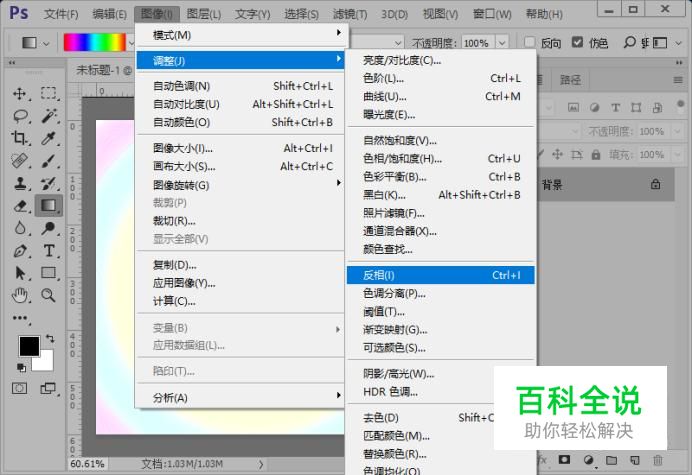Expand the gradient picker arrow
Viewport: 692px width, 475px height.
click(x=132, y=43)
